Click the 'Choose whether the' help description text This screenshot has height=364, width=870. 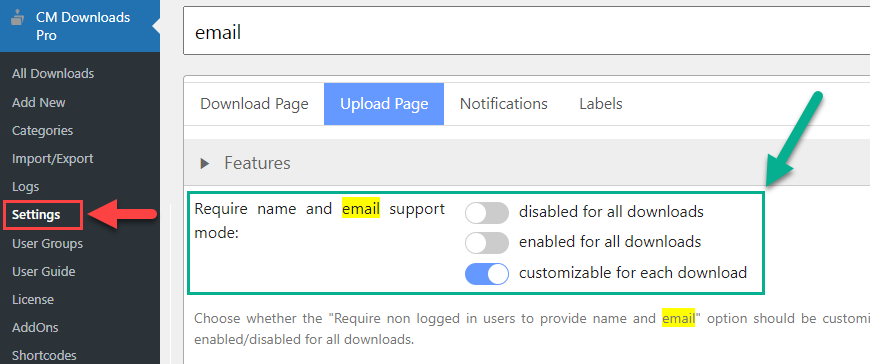[x=532, y=328]
